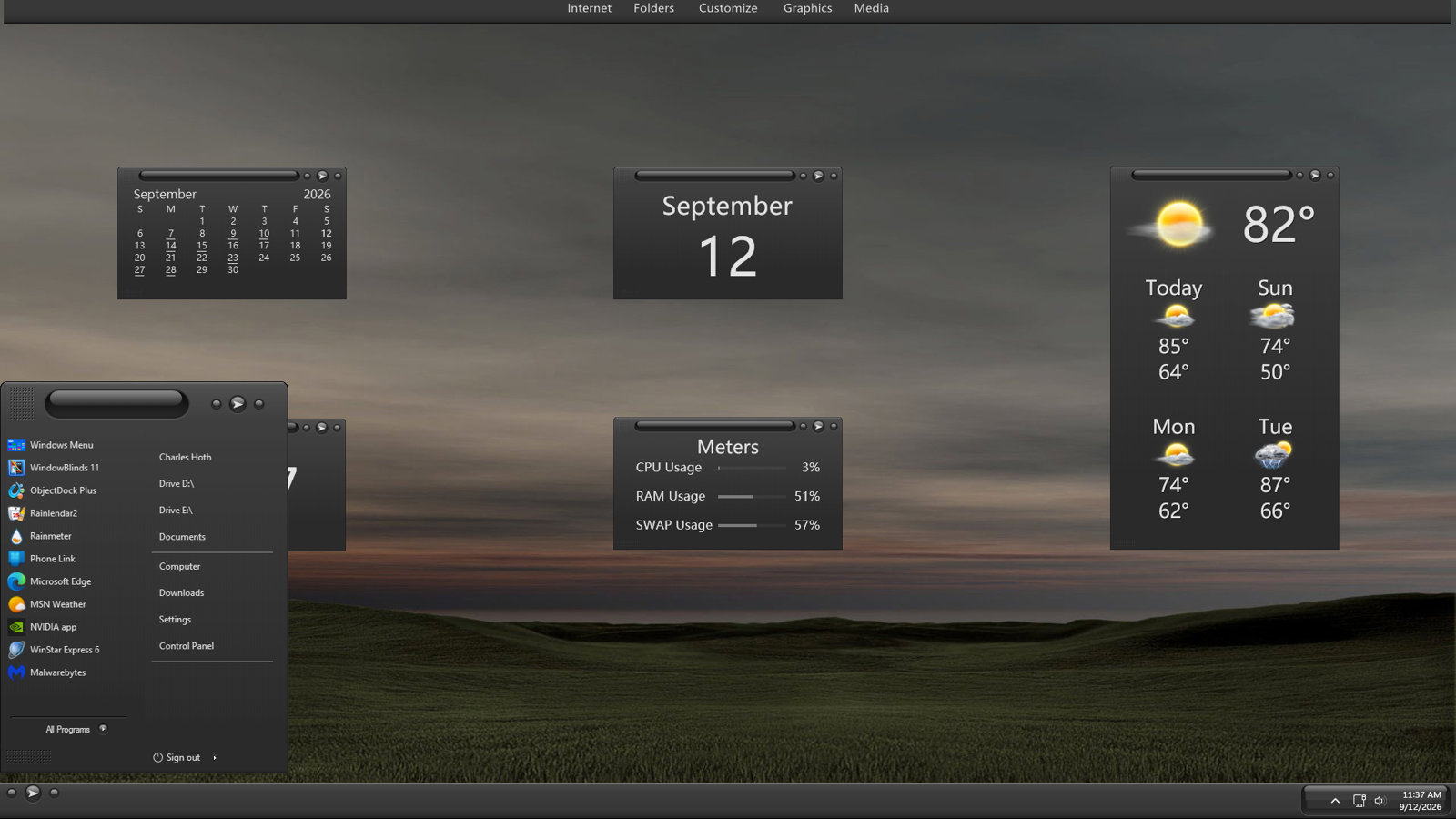Open WindowBlinds 11 from start menu

pyautogui.click(x=54, y=468)
